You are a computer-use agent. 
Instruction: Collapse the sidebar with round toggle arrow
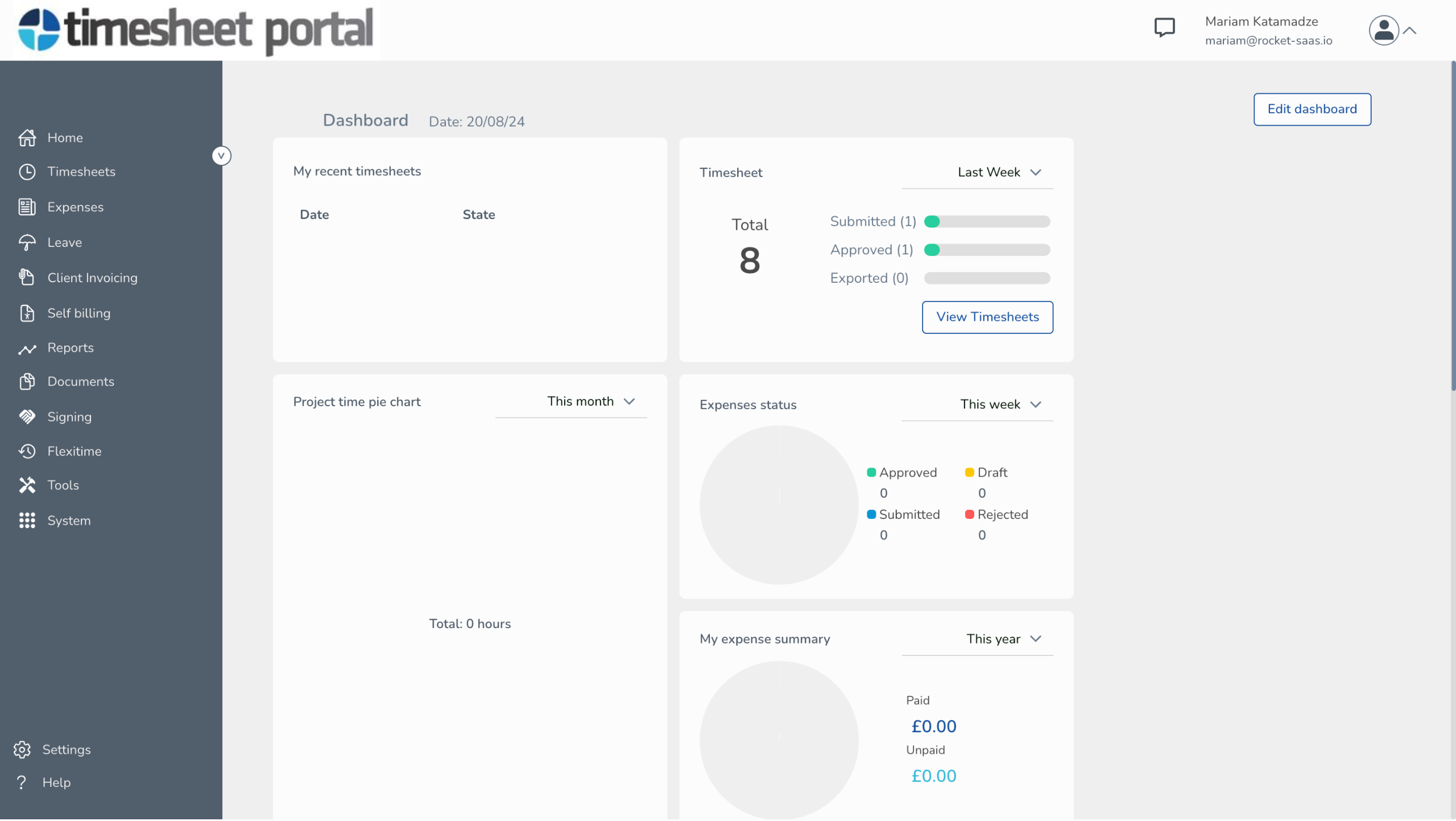tap(221, 155)
